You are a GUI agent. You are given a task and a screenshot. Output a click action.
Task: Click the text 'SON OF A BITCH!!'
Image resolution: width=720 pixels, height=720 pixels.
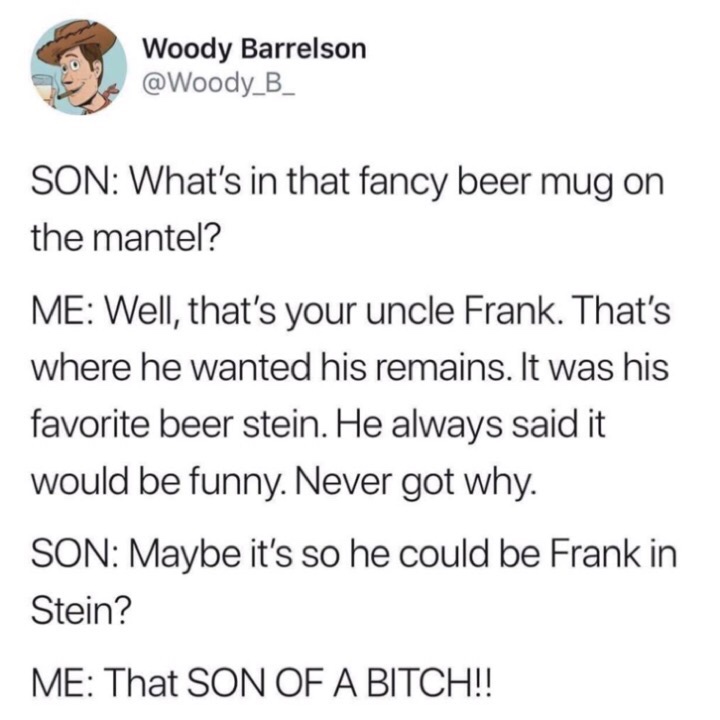tap(339, 684)
